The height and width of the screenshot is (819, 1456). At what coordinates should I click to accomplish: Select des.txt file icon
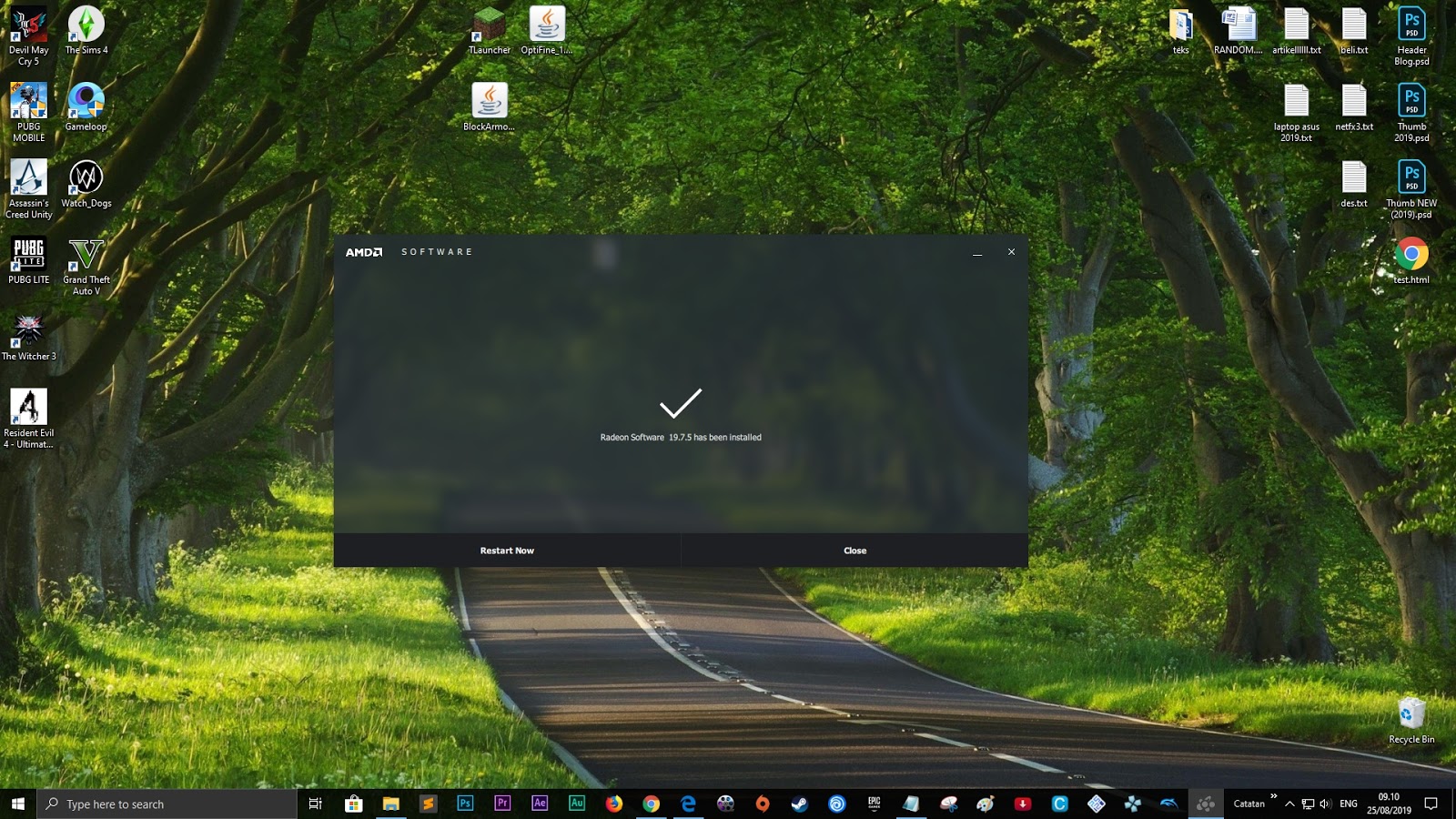(x=1354, y=184)
